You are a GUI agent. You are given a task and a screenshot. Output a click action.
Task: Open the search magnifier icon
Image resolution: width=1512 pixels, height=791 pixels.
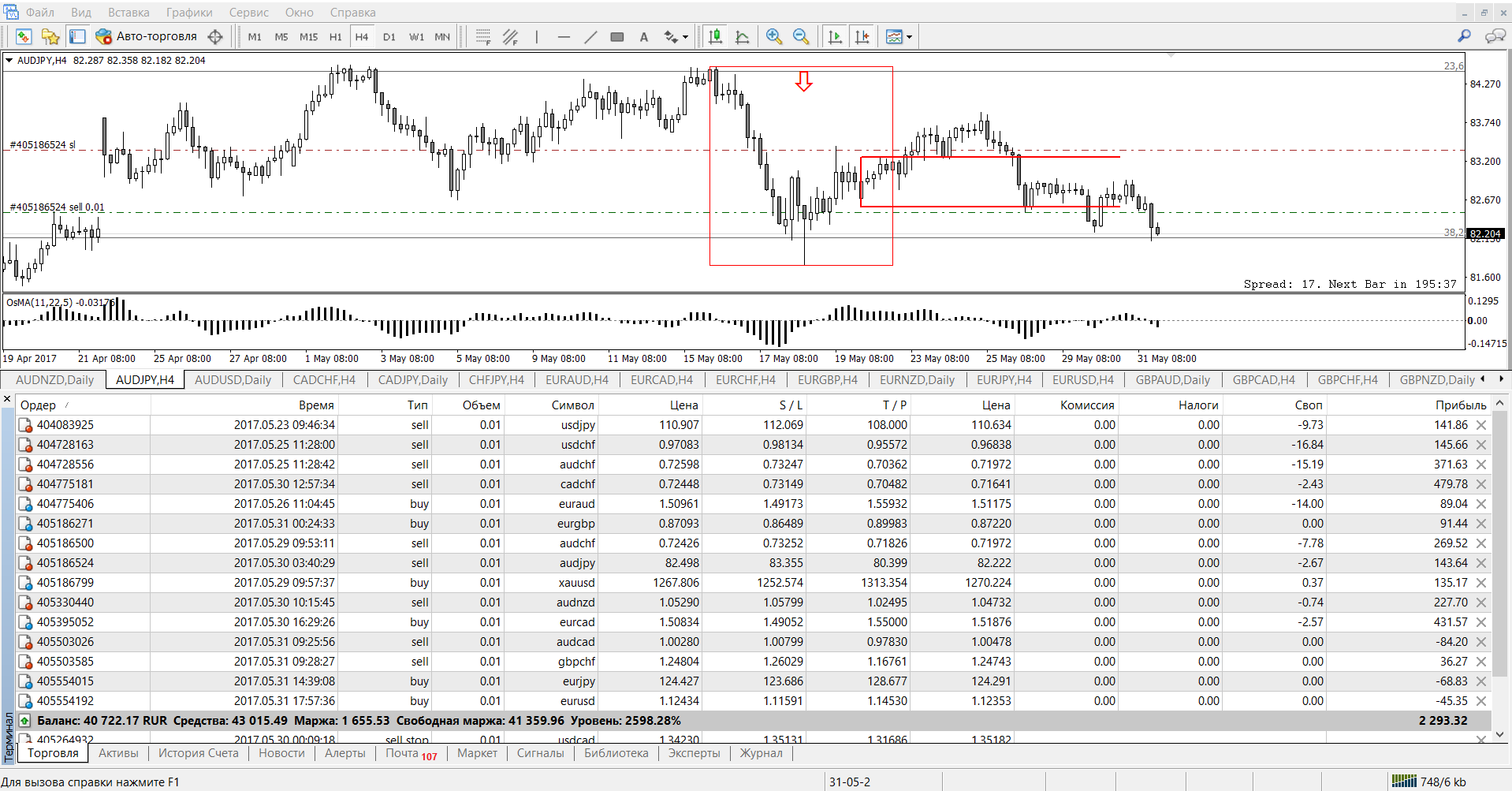pos(1464,35)
